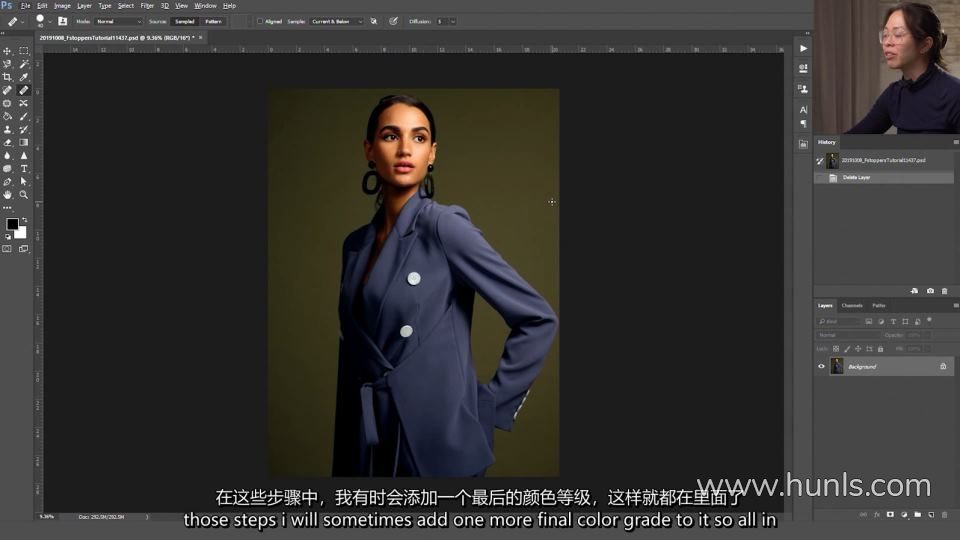
Task: Open the Mode Normal dropdown
Action: (117, 21)
